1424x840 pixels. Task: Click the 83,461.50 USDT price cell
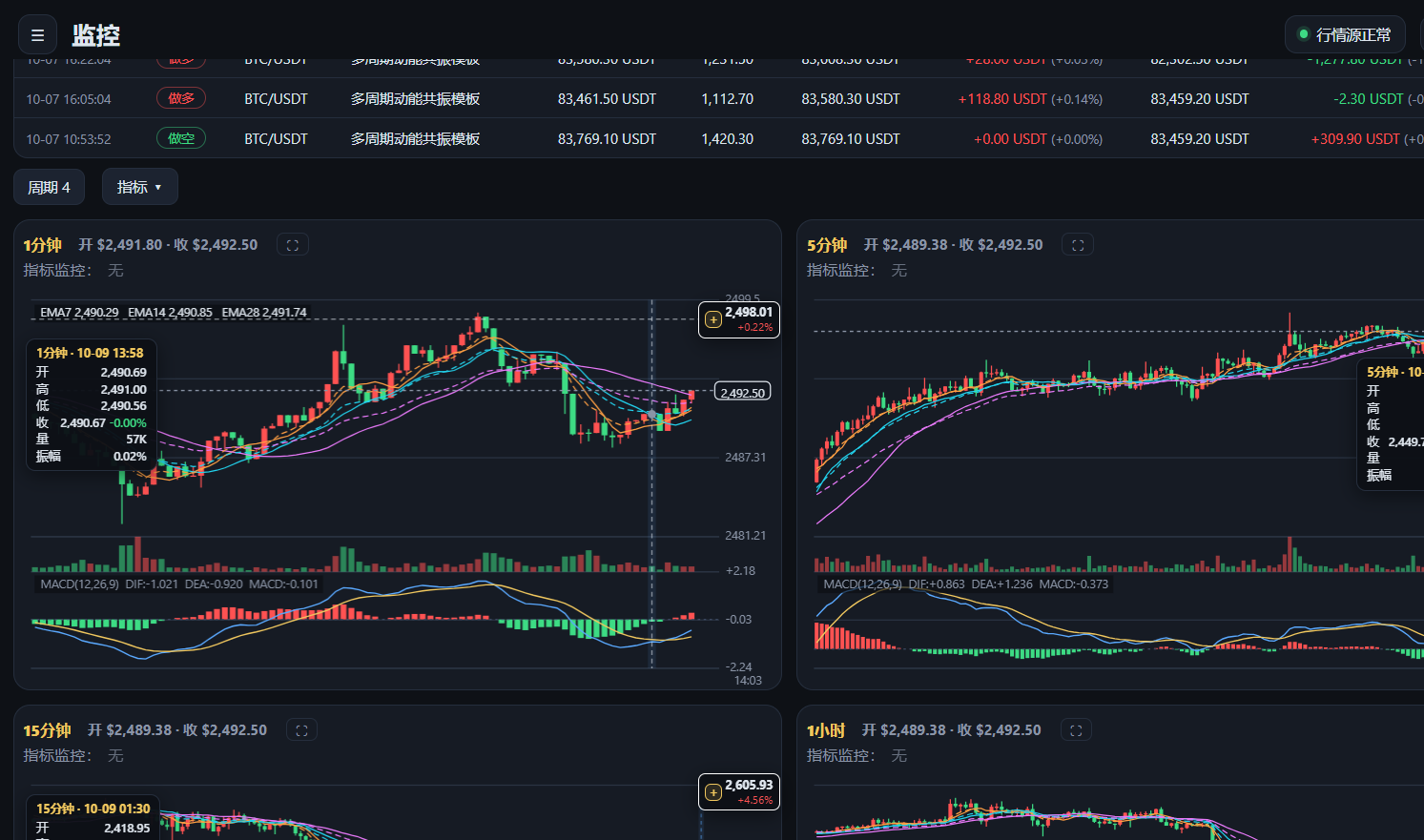pyautogui.click(x=607, y=99)
